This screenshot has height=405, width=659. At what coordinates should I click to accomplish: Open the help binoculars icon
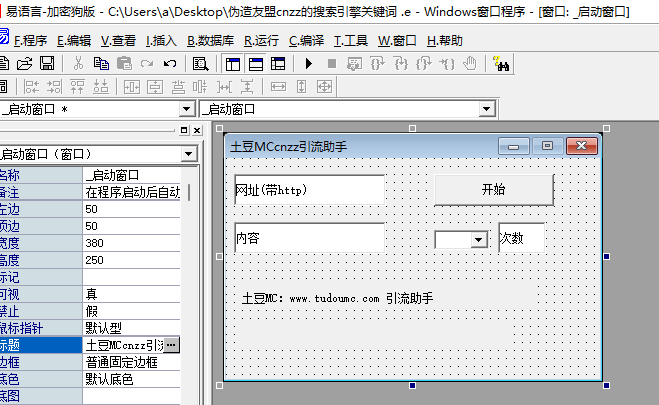tap(501, 64)
